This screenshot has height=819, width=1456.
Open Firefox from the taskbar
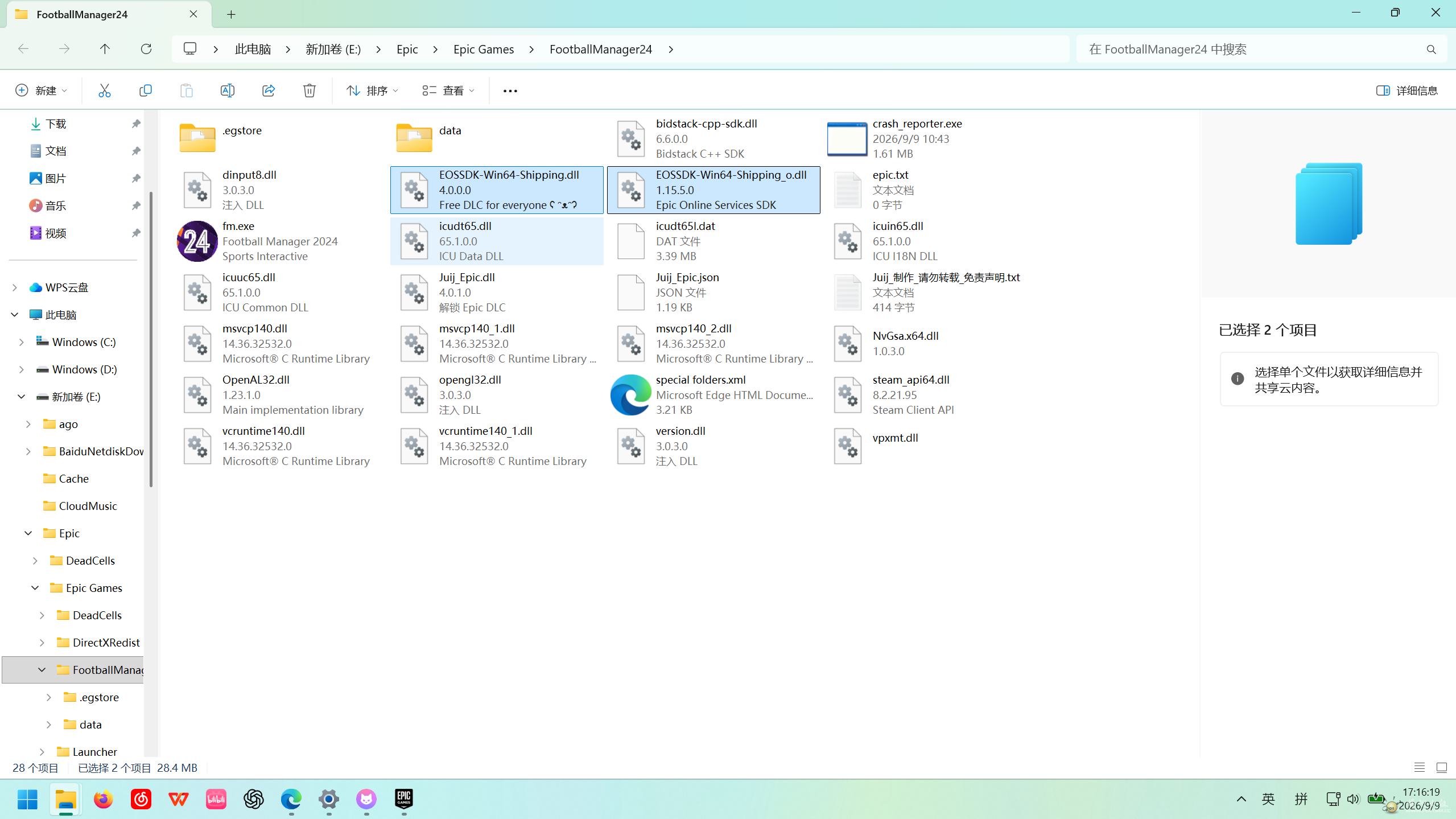pyautogui.click(x=104, y=799)
